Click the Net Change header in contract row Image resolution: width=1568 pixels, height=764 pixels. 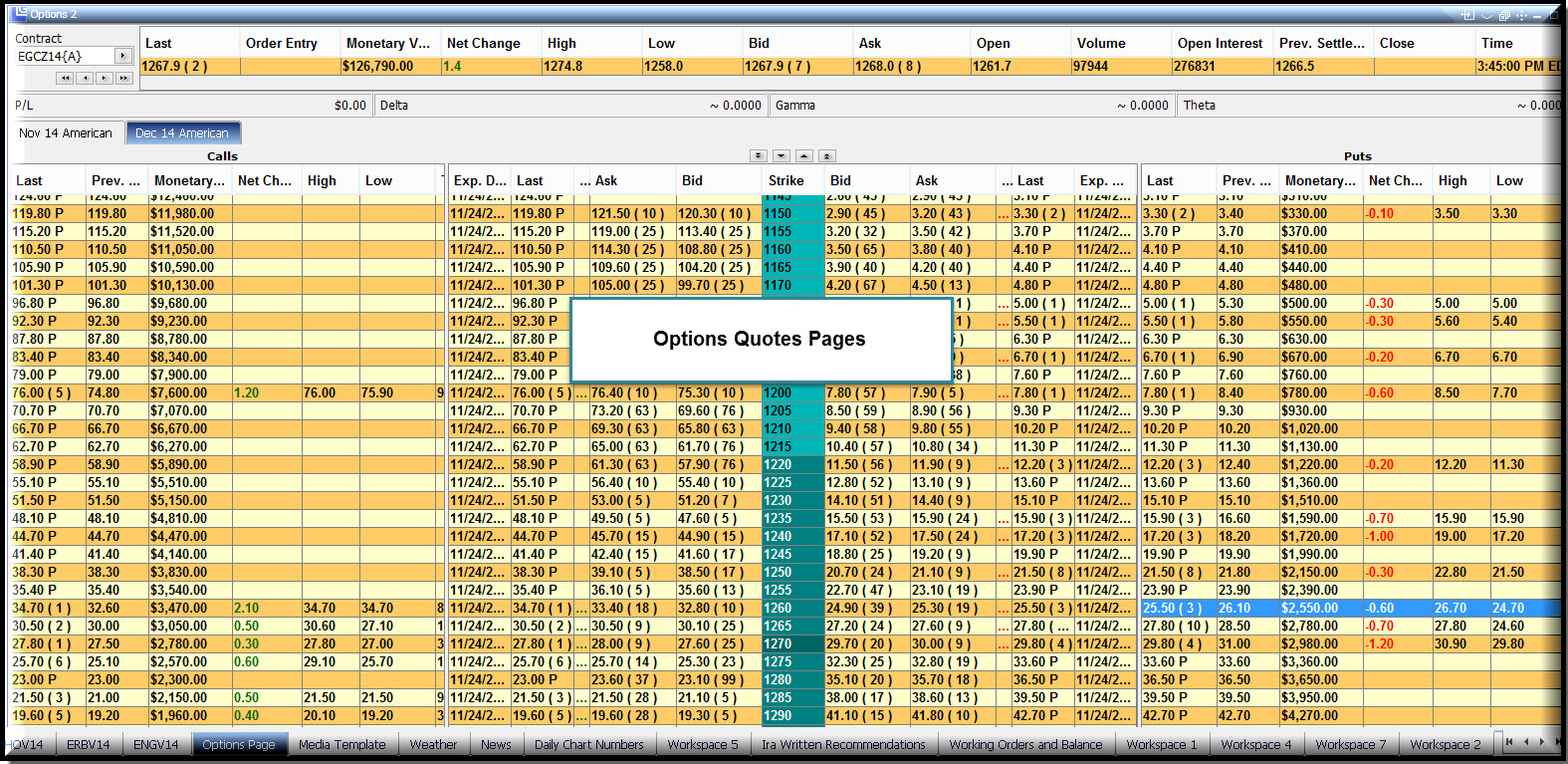click(x=492, y=43)
